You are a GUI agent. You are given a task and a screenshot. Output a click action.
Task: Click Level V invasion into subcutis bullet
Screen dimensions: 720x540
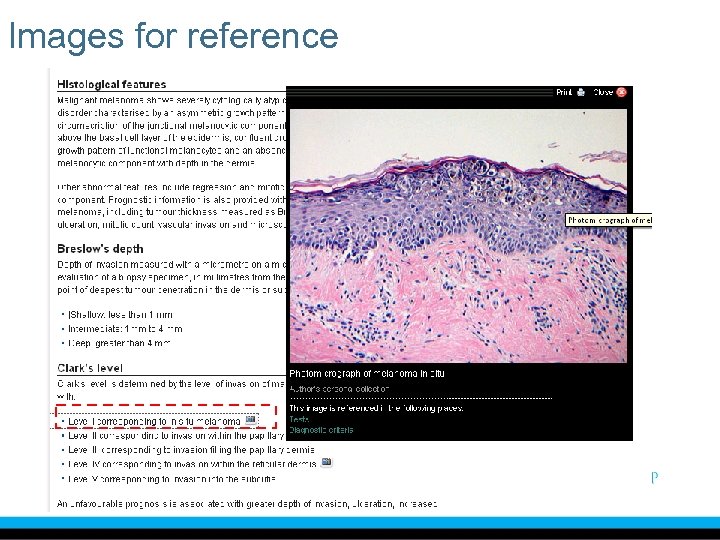pyautogui.click(x=172, y=479)
